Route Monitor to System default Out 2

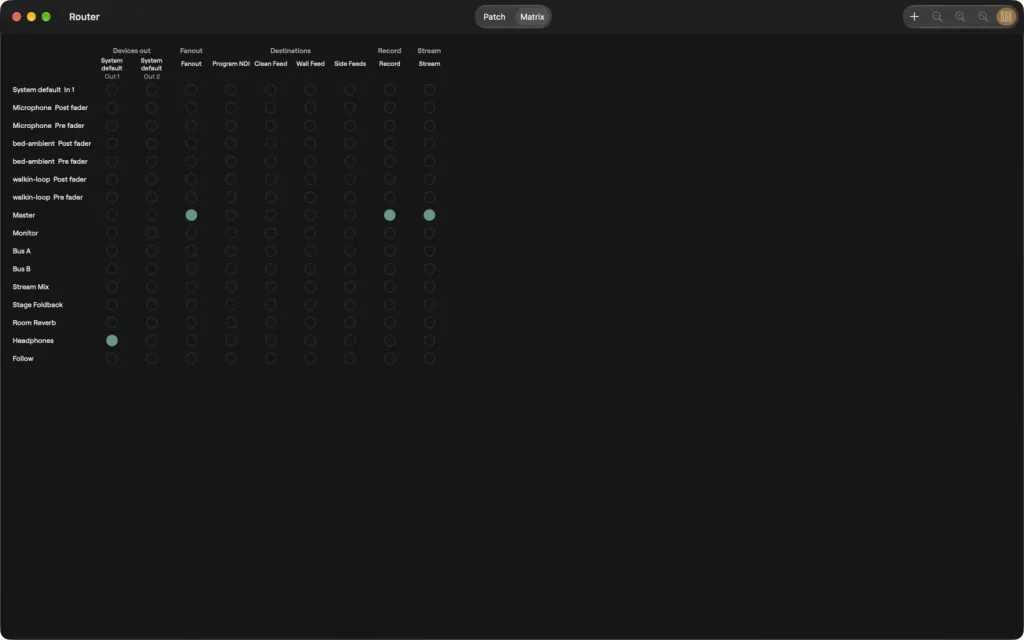click(x=152, y=233)
